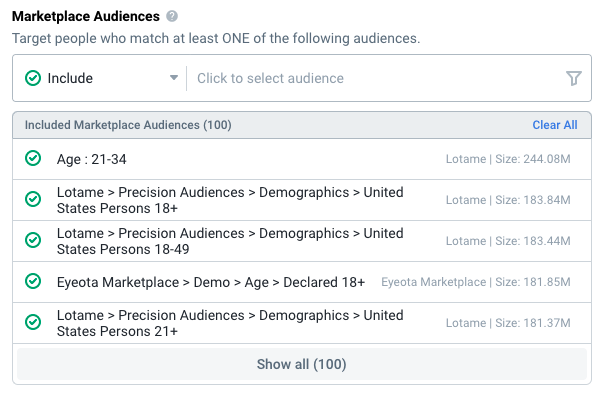Click the Included Marketplace Audiences (100) header
The image size is (611, 407).
point(128,125)
